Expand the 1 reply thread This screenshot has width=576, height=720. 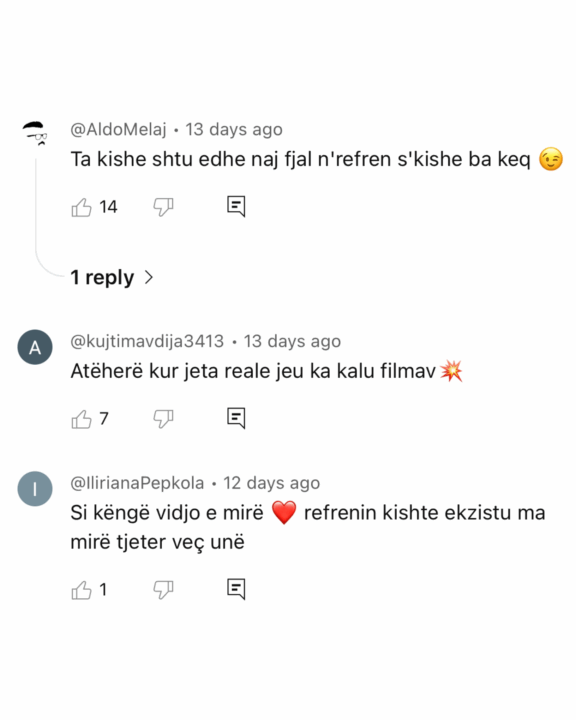112,277
